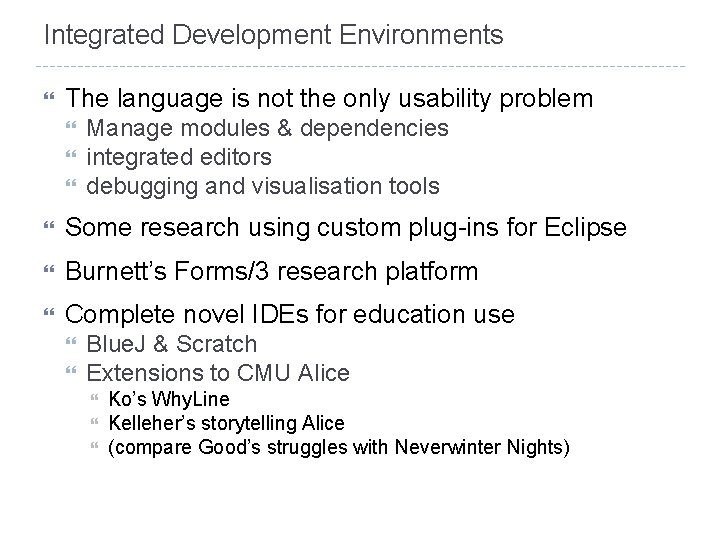Image resolution: width=720 pixels, height=540 pixels.
Task: Click the bullet icon before 'The language is not'
Action: click(x=49, y=96)
